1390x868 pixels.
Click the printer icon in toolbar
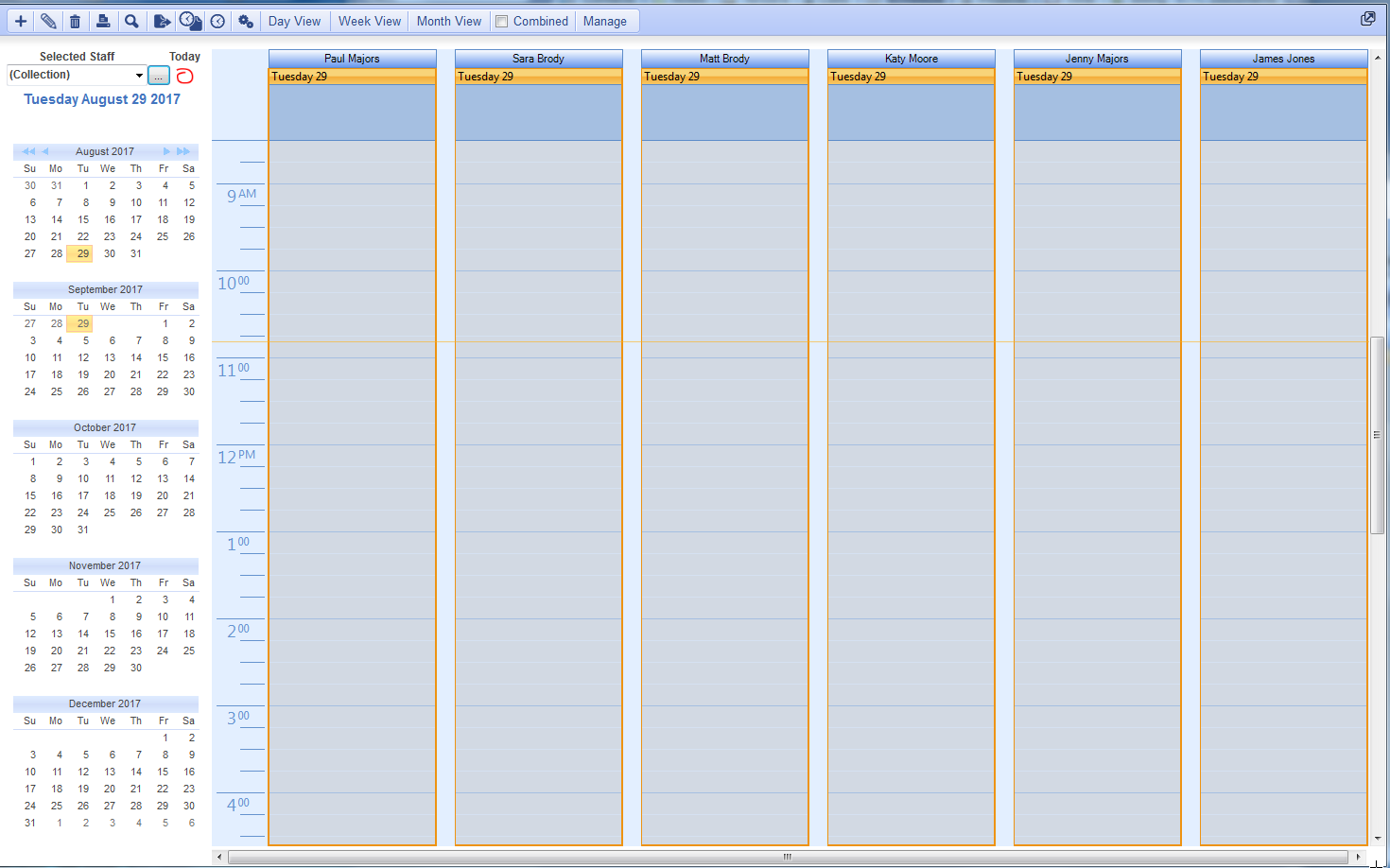pos(103,21)
